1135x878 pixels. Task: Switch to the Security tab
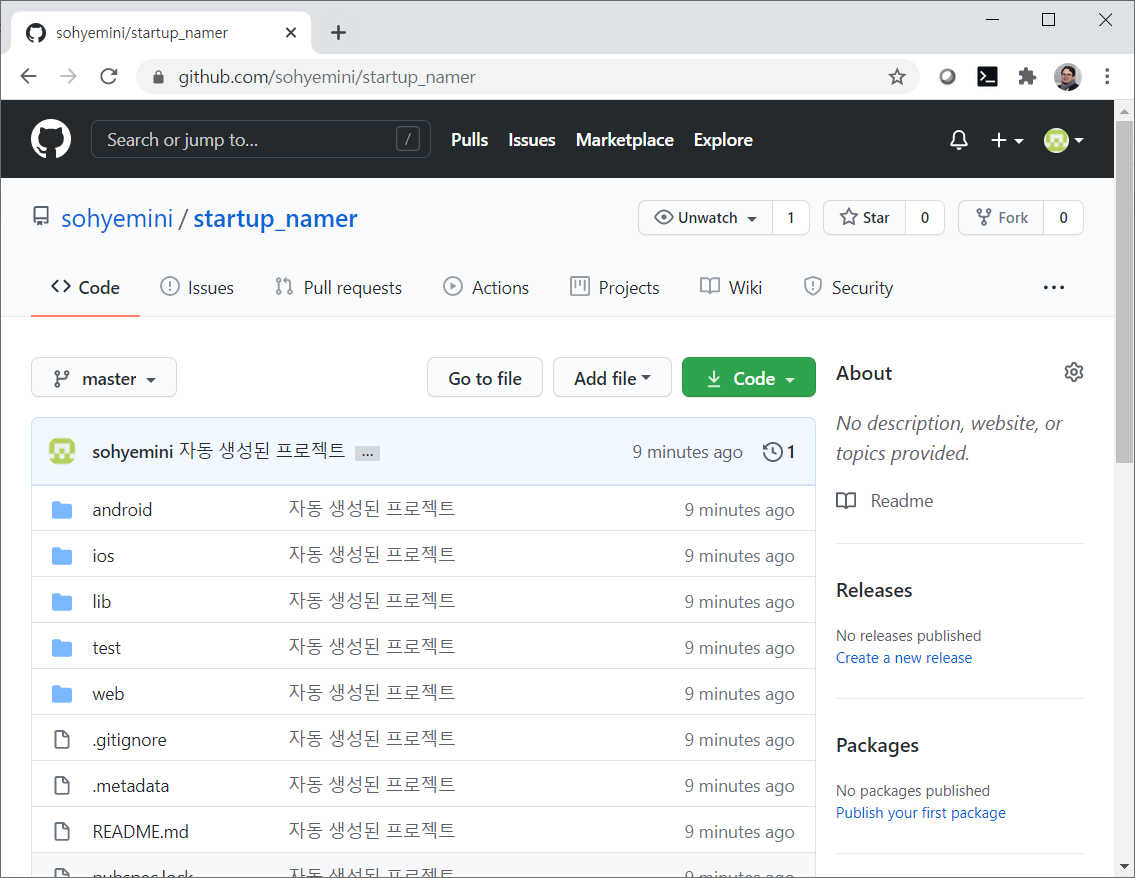coord(848,287)
